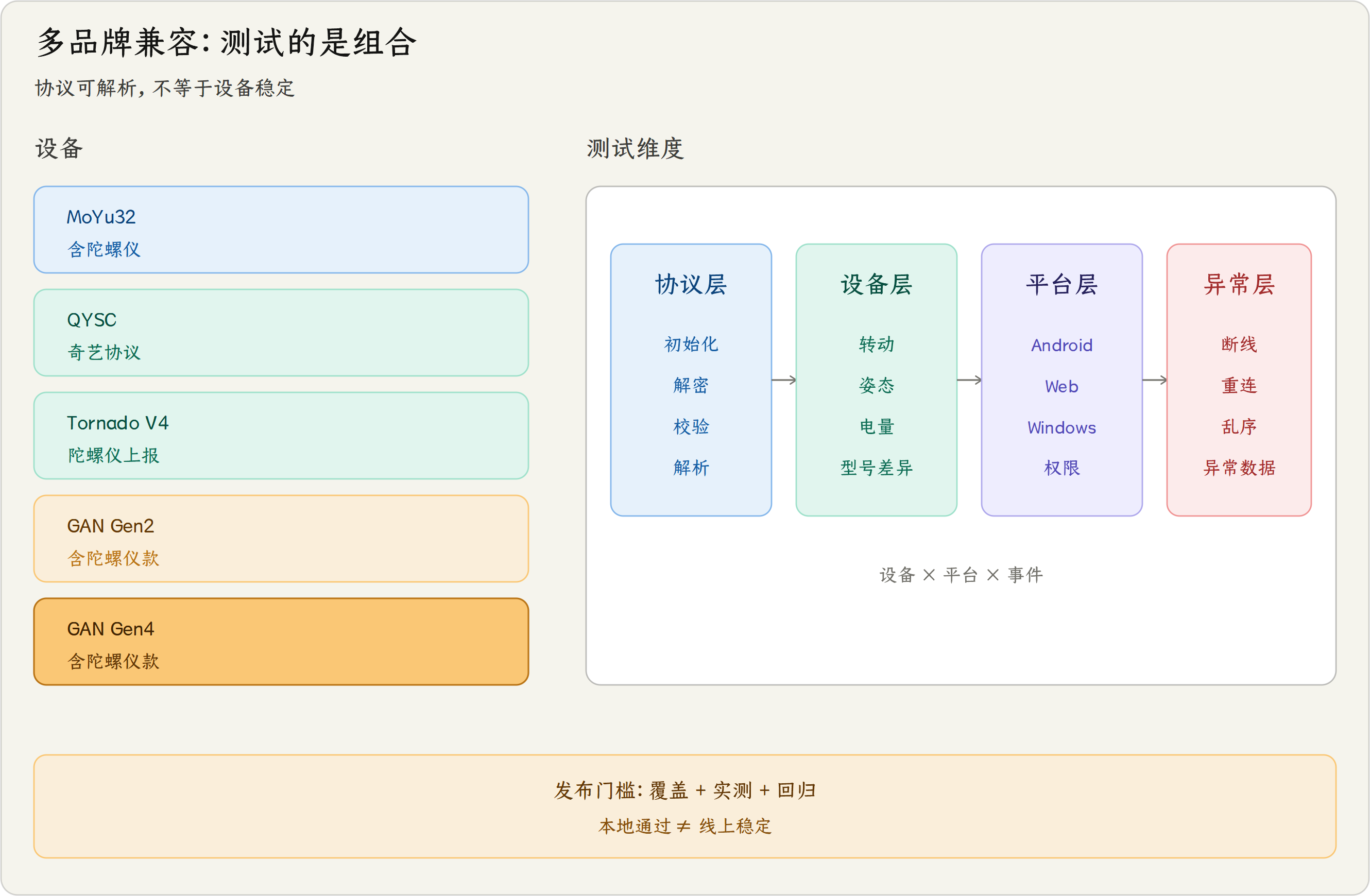Click 重连 in the exception layer
The height and width of the screenshot is (896, 1370).
(1239, 385)
